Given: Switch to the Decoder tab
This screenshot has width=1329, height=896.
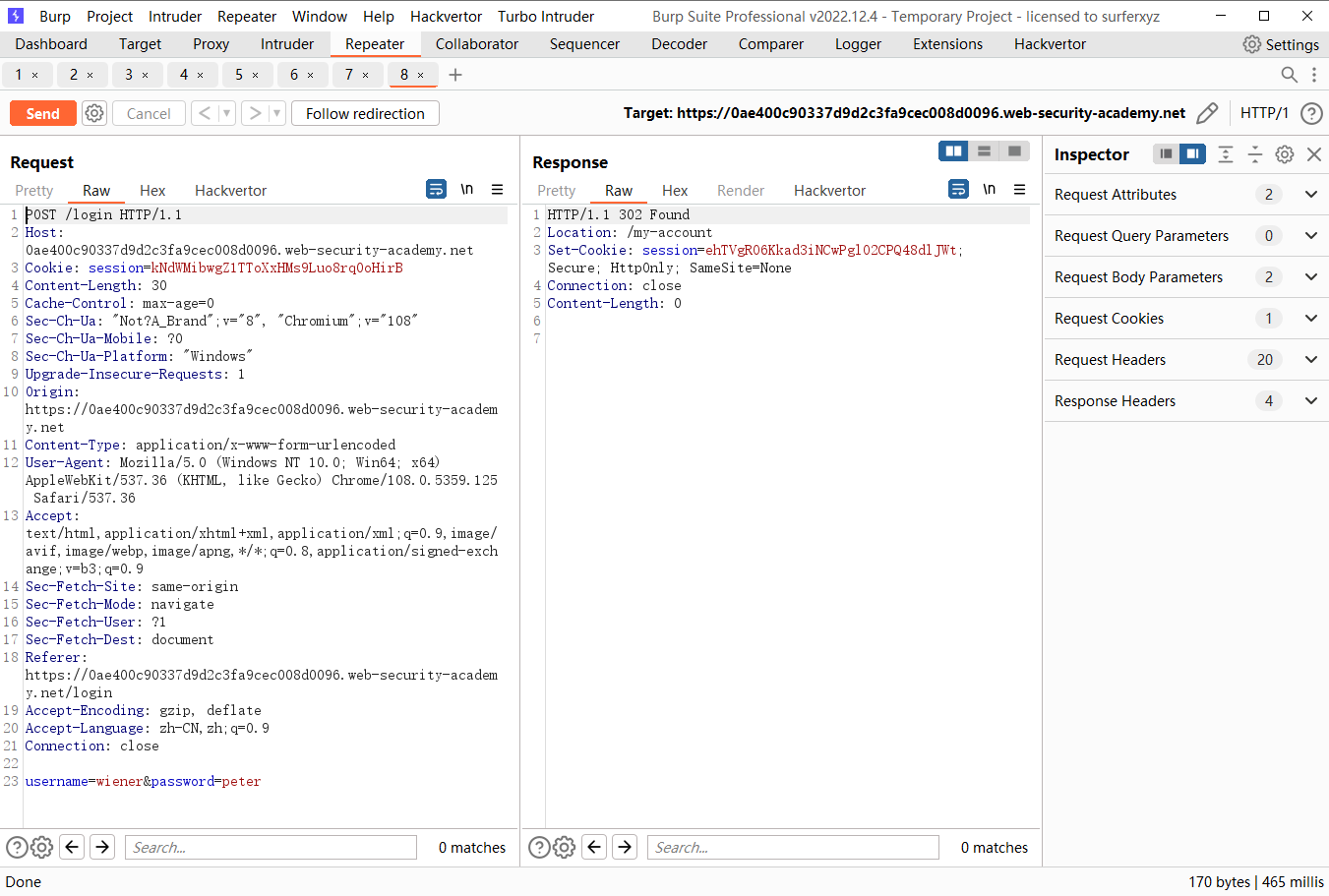Looking at the screenshot, I should coord(679,44).
